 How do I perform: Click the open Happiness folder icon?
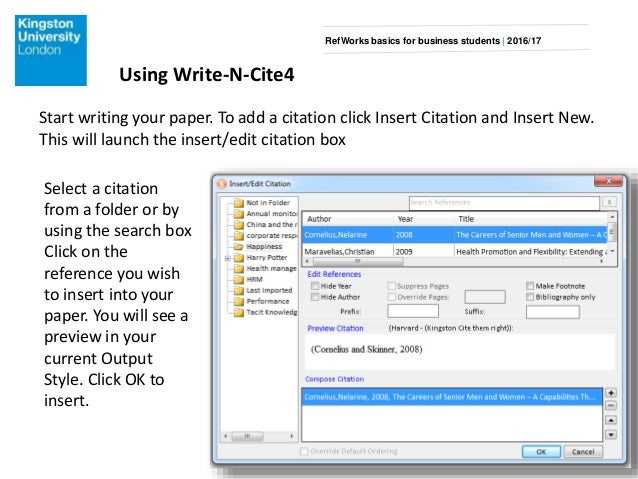(x=238, y=247)
